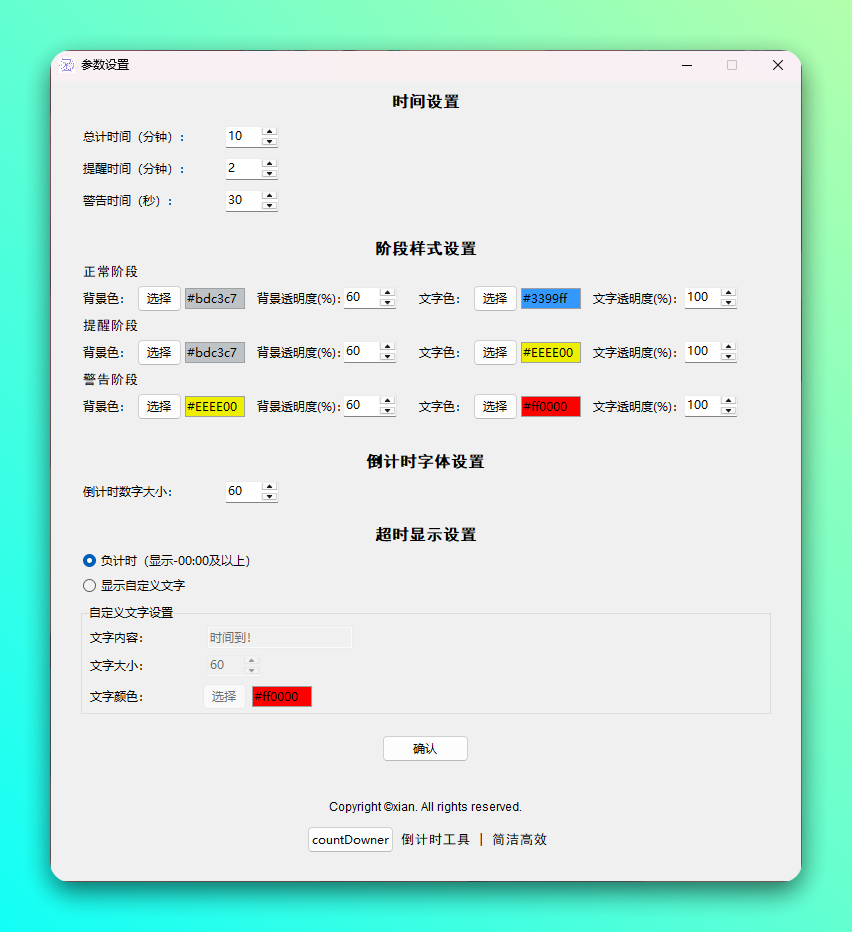The image size is (852, 932).
Task: Increase warning time seconds spinner
Action: [x=269, y=196]
